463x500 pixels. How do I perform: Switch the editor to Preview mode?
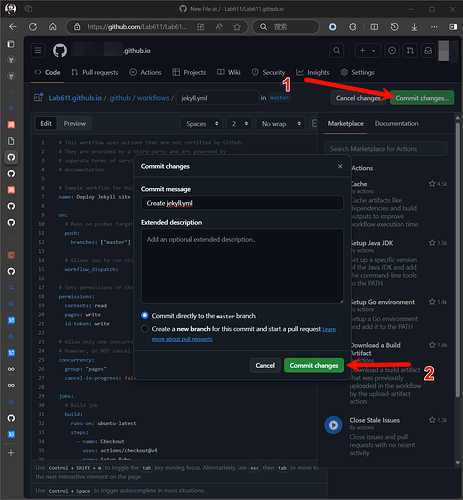click(x=75, y=123)
